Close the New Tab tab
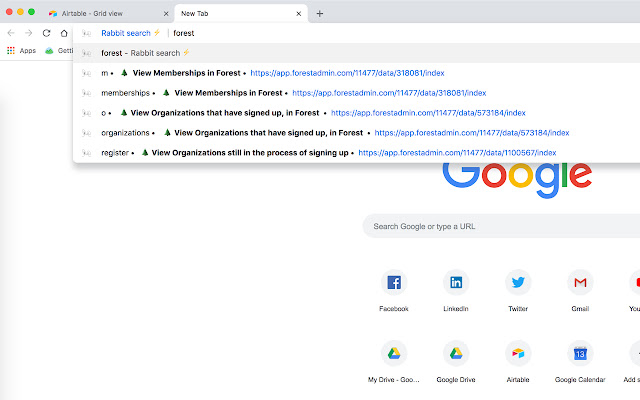Viewport: 640px width, 400px height. 299,13
